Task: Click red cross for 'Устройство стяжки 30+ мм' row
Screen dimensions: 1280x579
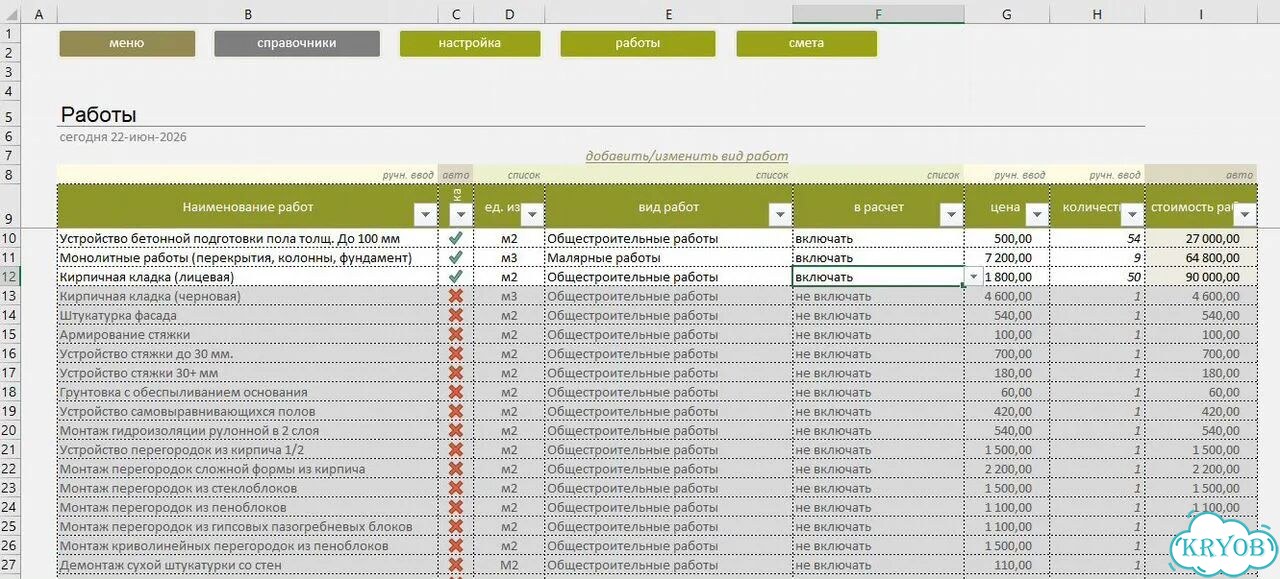Action: (456, 373)
